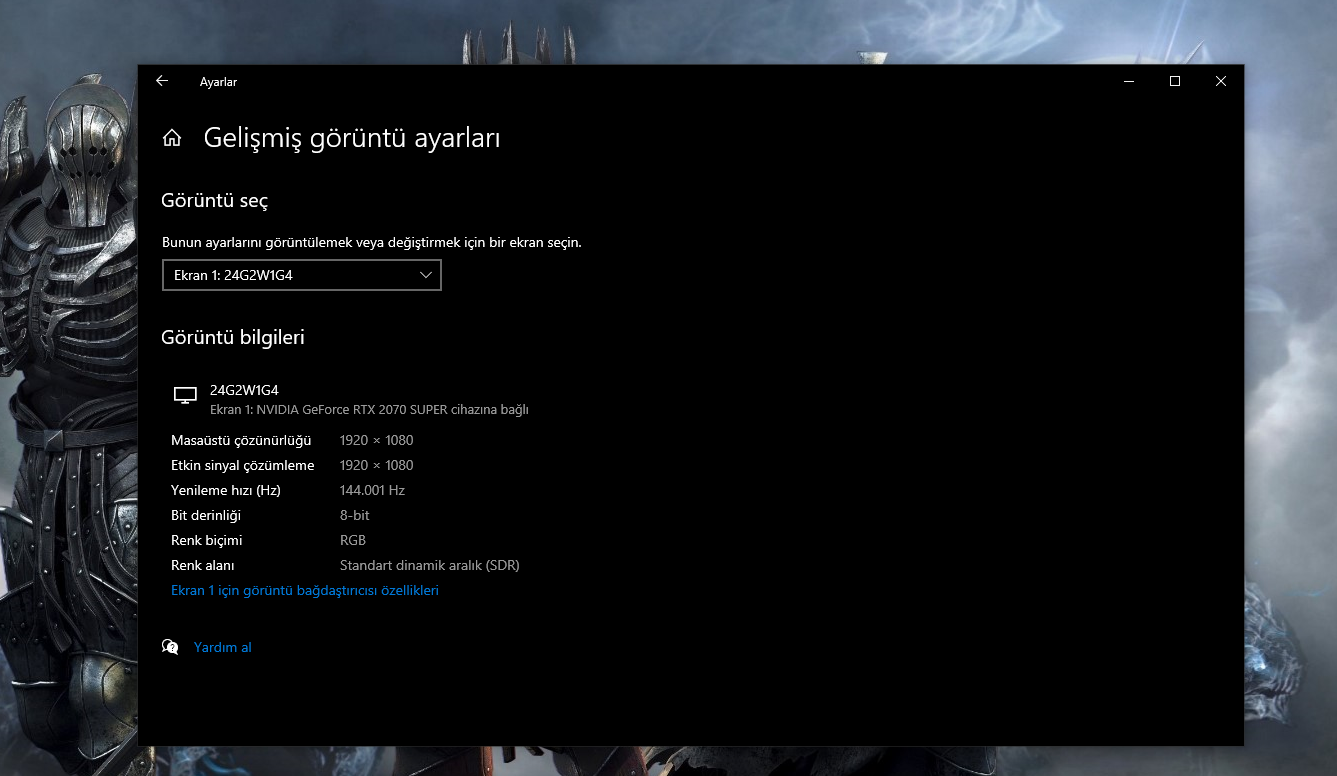Close the Ayarlar settings window
Viewport: 1337px width, 776px height.
click(x=1221, y=81)
